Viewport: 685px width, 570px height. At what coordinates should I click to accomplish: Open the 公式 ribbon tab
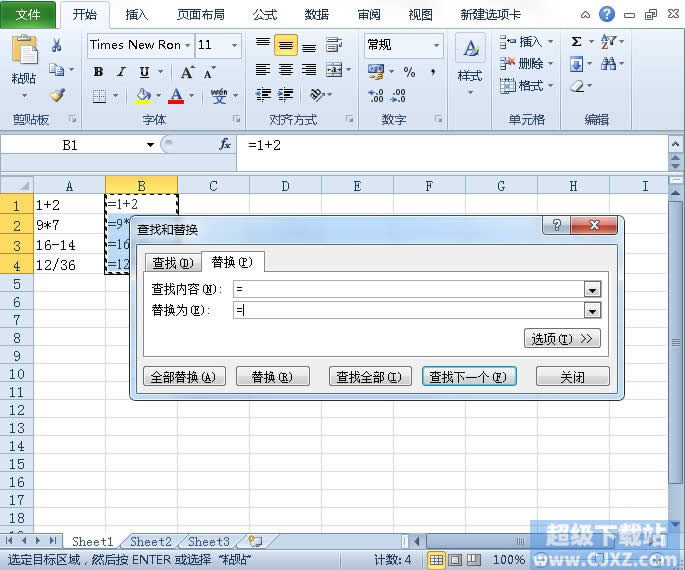point(265,15)
